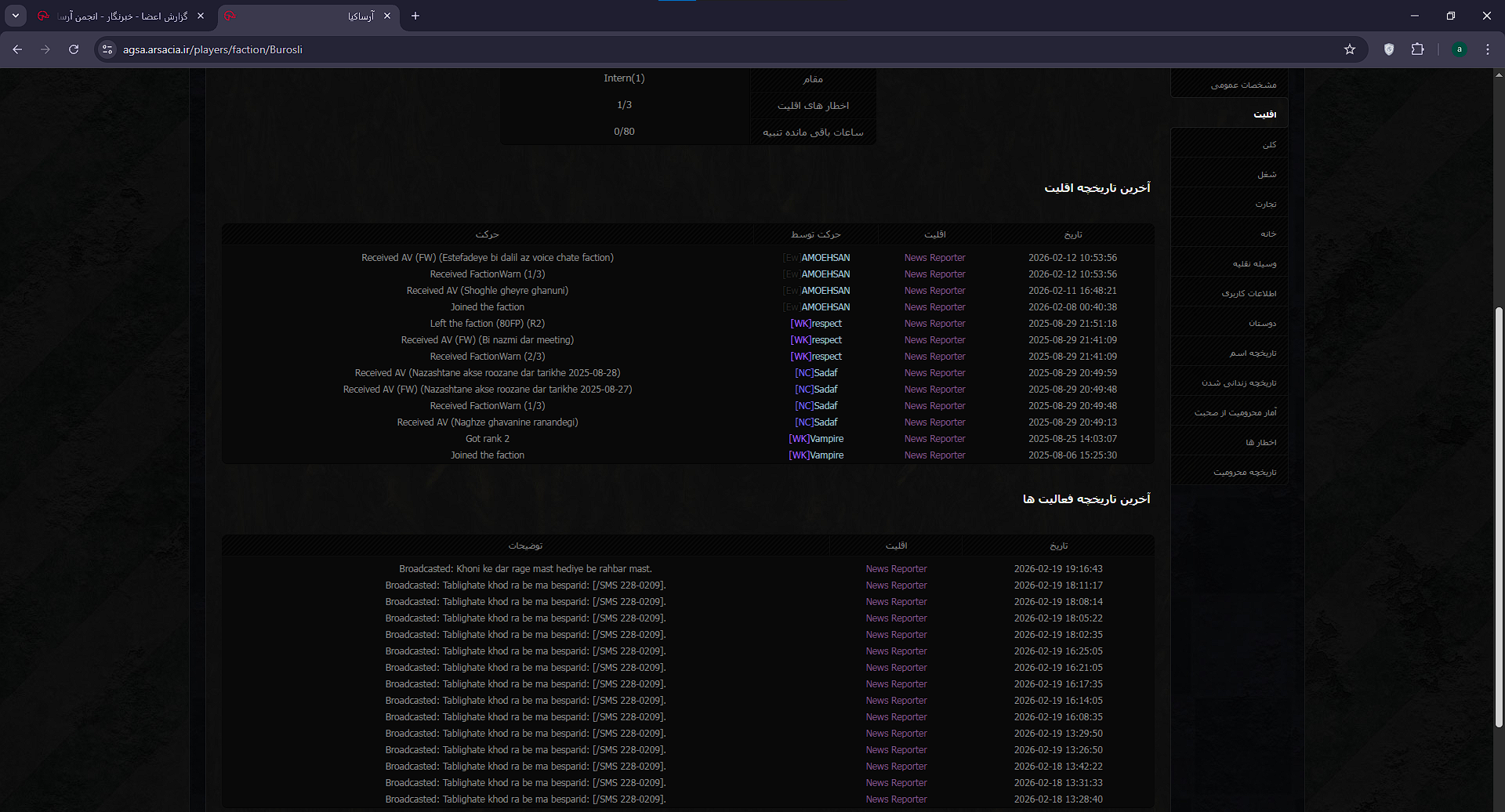Reload the current page

coord(74,49)
